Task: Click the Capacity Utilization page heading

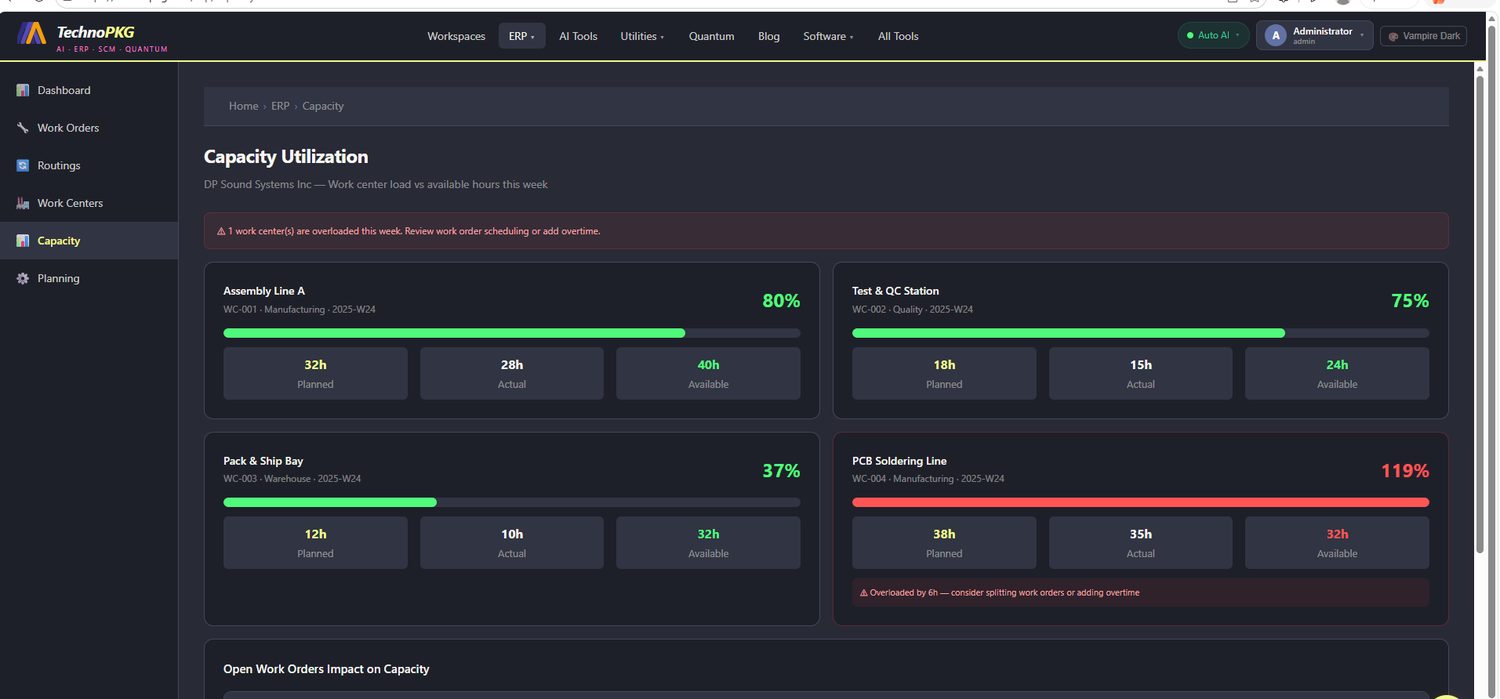Action: tap(286, 157)
